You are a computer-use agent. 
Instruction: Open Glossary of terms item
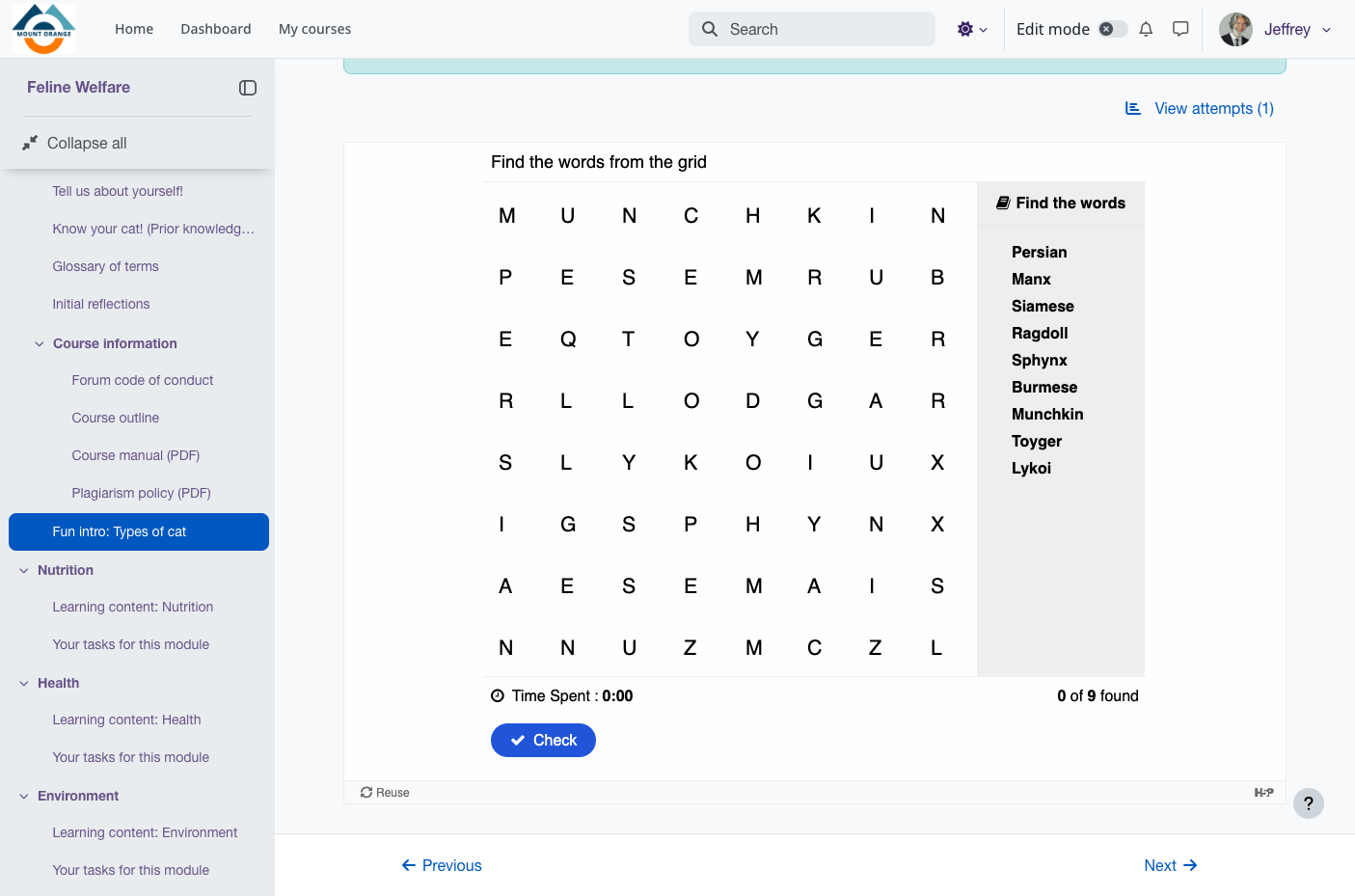point(105,266)
